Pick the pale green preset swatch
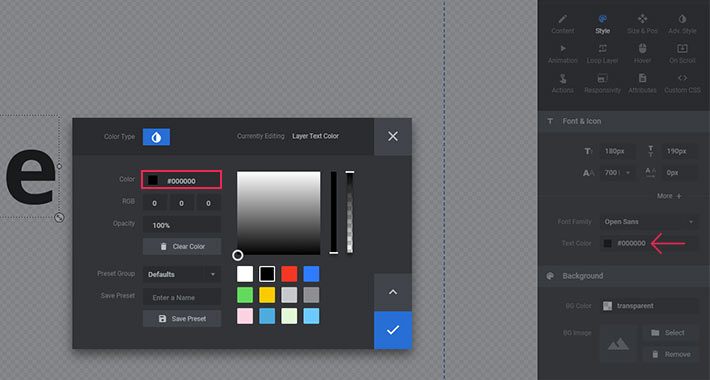The width and height of the screenshot is (710, 380). (x=289, y=316)
